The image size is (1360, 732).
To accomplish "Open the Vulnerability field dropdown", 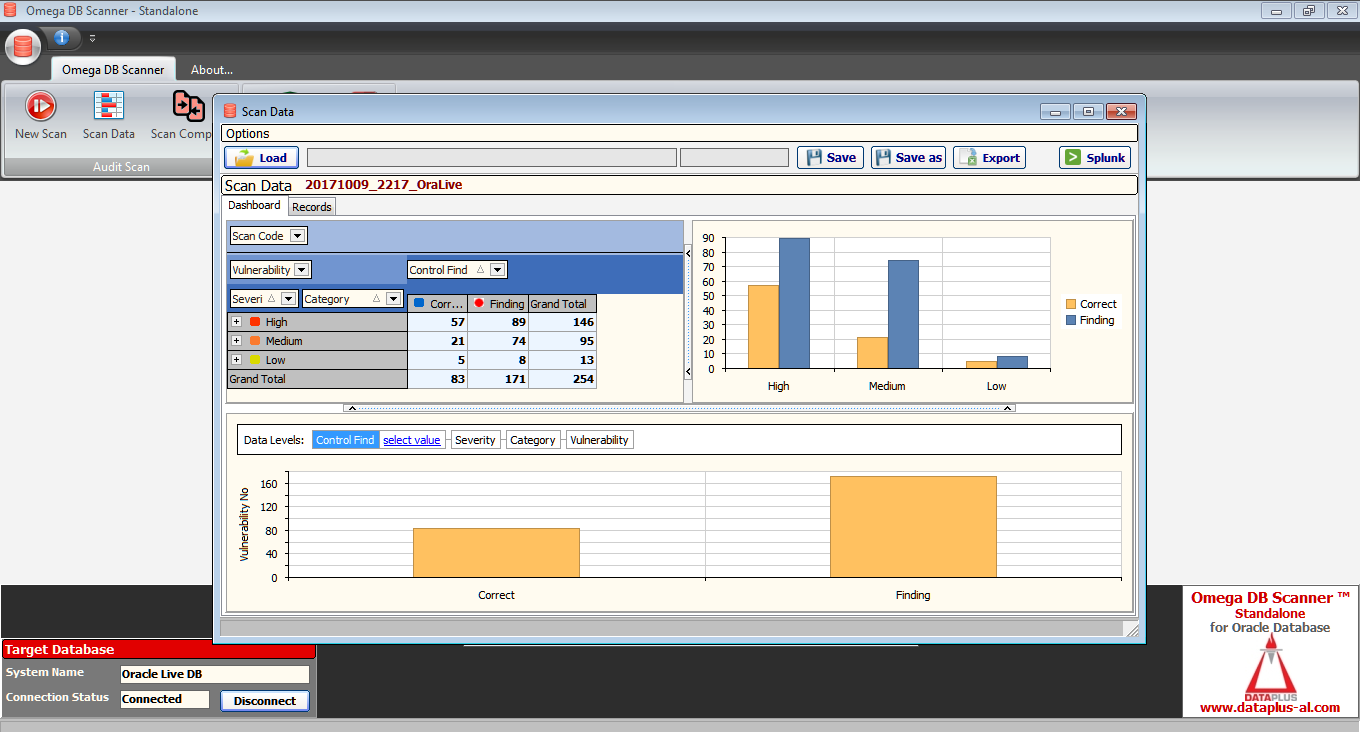I will (302, 270).
